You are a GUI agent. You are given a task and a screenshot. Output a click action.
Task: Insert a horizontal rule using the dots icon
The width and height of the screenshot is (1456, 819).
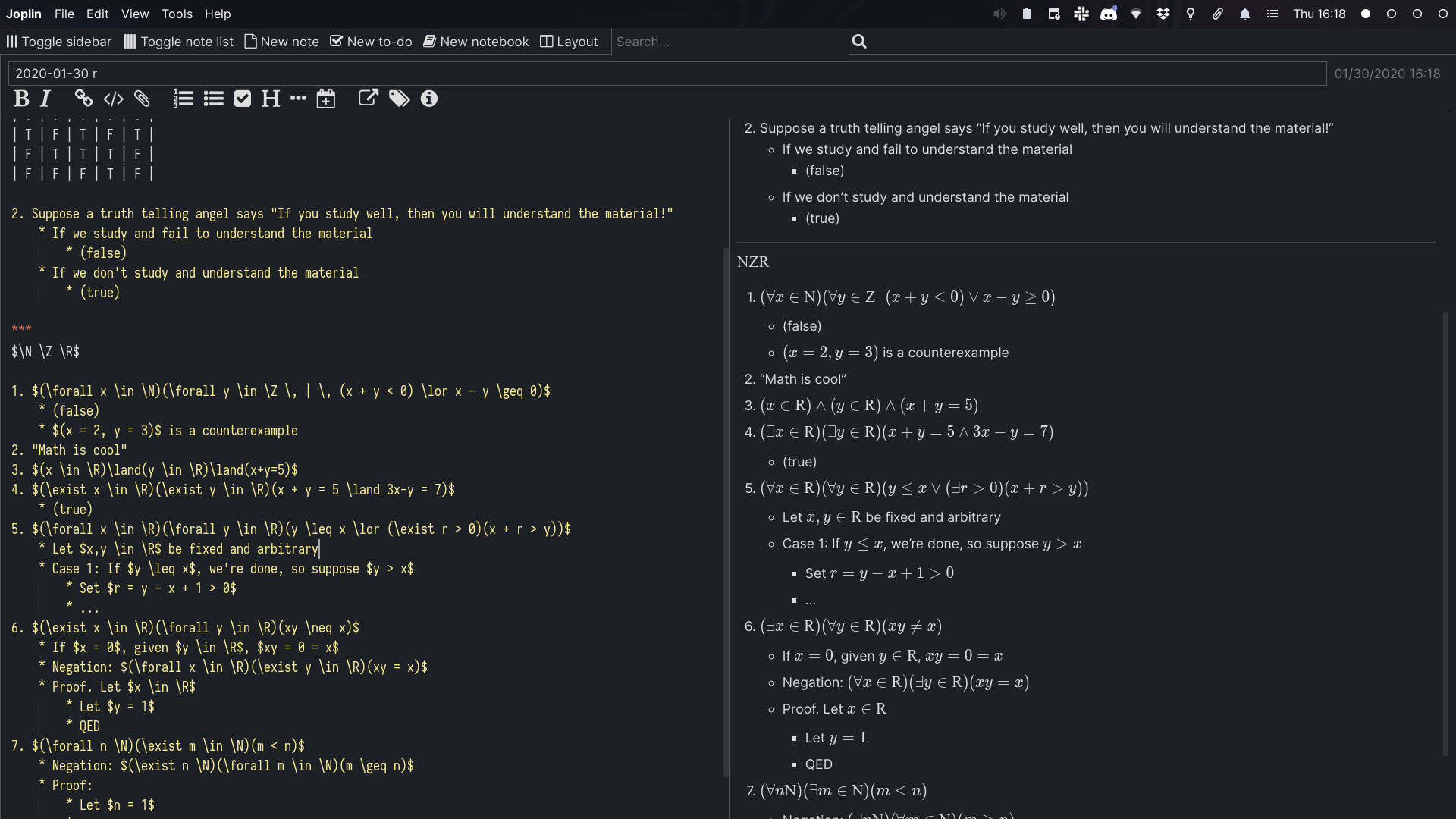(298, 98)
